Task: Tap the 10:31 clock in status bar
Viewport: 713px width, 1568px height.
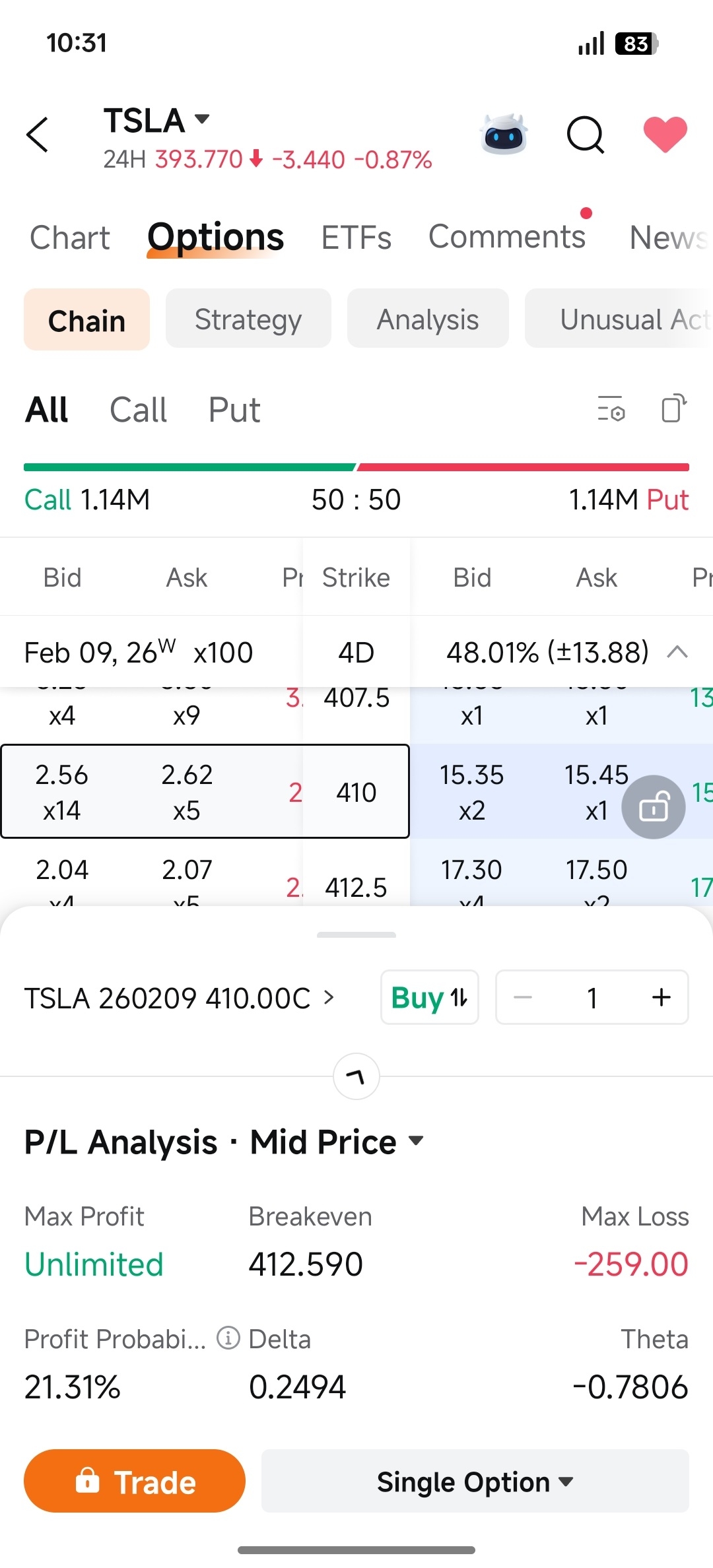Action: [77, 43]
